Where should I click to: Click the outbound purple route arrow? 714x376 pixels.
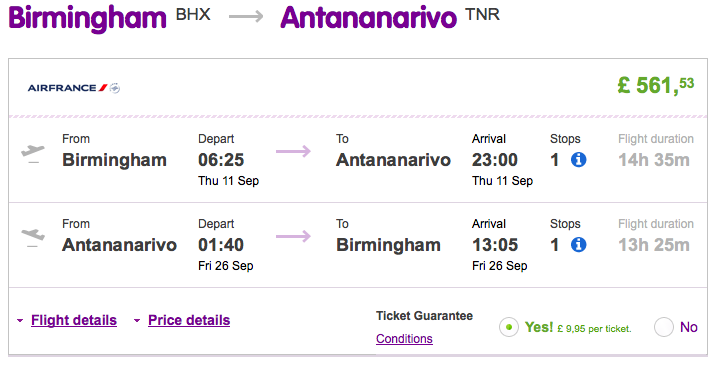tap(293, 152)
